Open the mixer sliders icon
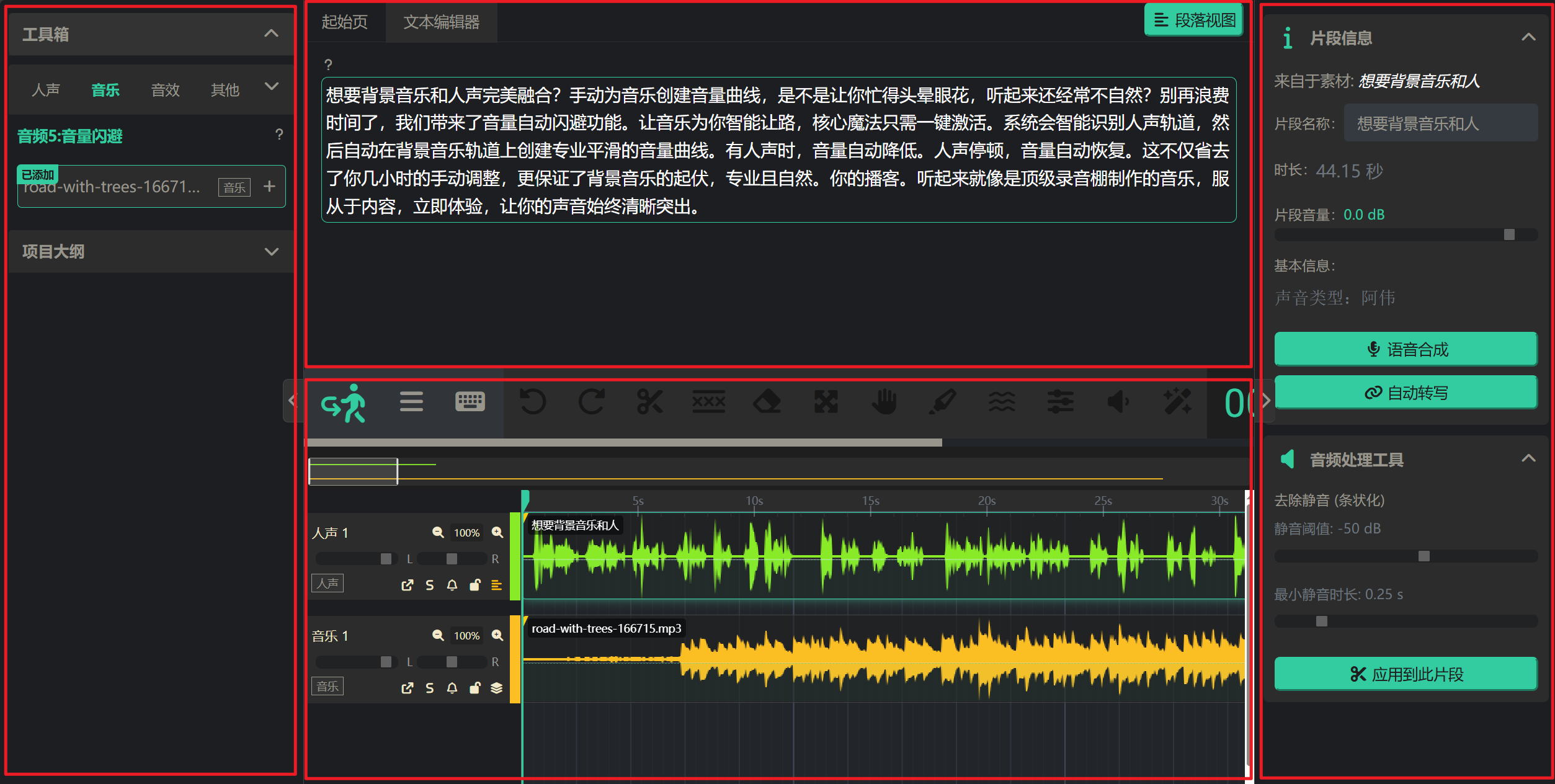The height and width of the screenshot is (784, 1555). pyautogui.click(x=1061, y=402)
